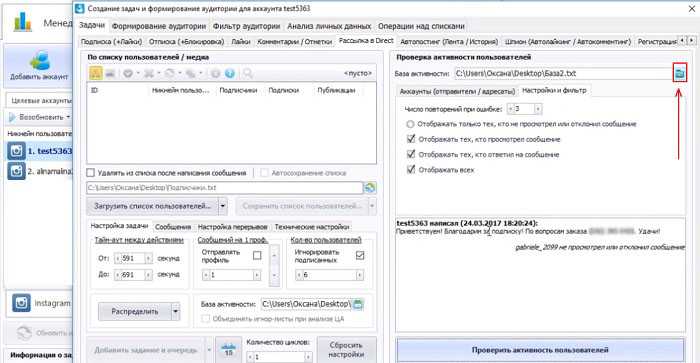
Task: Untick the Игнорировать подписанных checkbox
Action: pyautogui.click(x=360, y=255)
